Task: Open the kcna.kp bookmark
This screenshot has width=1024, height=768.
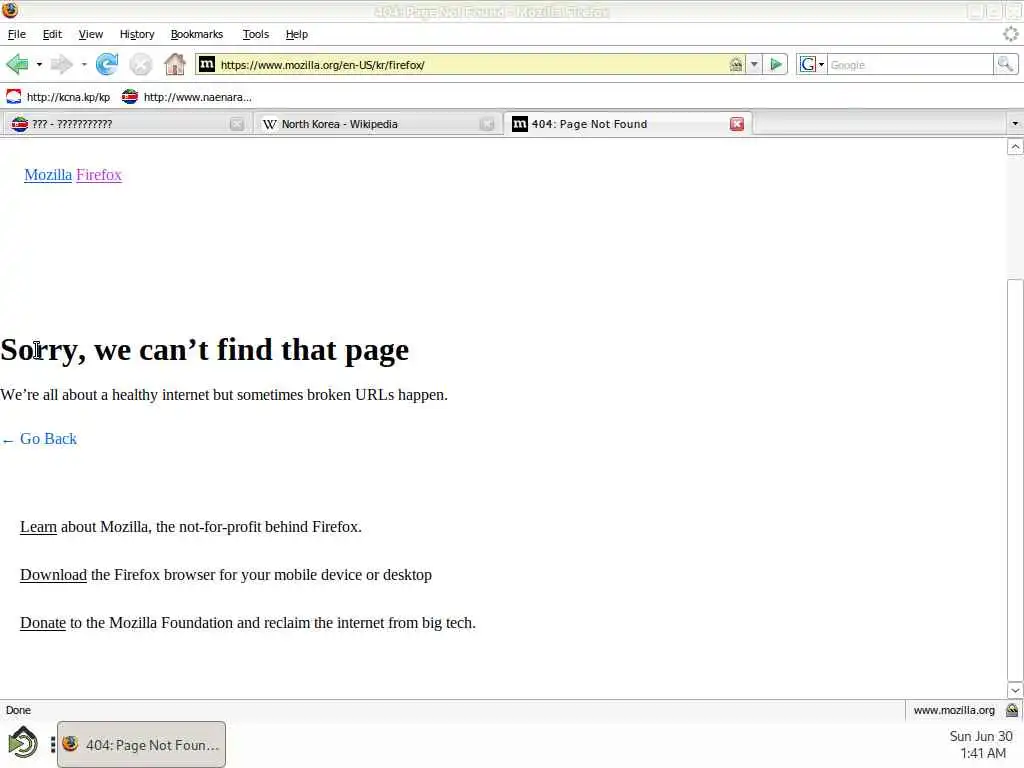Action: (x=57, y=97)
